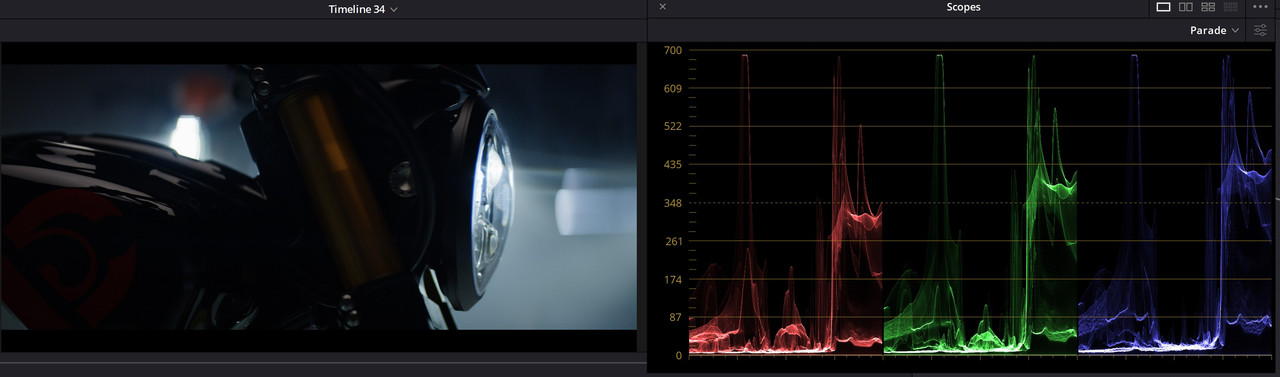Click the motorcycle viewer image

[x=318, y=197]
